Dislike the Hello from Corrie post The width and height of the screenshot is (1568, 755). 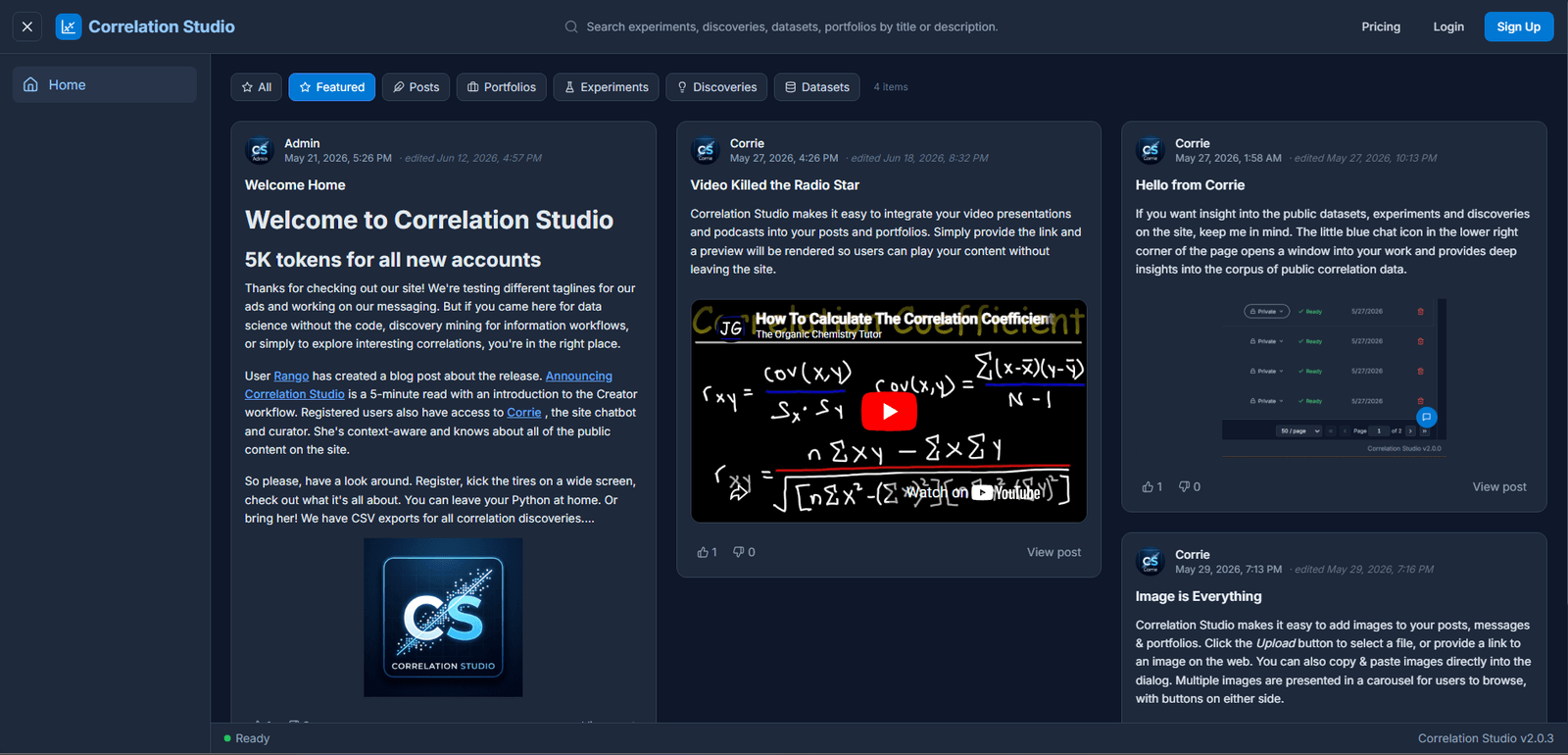click(1190, 487)
